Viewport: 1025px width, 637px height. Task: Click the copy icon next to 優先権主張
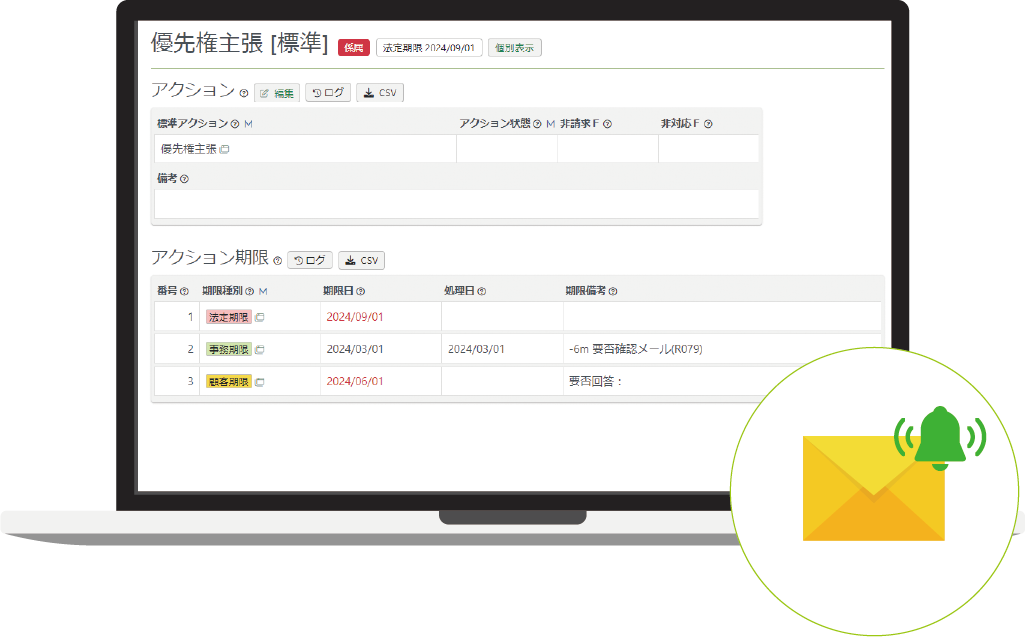(224, 149)
